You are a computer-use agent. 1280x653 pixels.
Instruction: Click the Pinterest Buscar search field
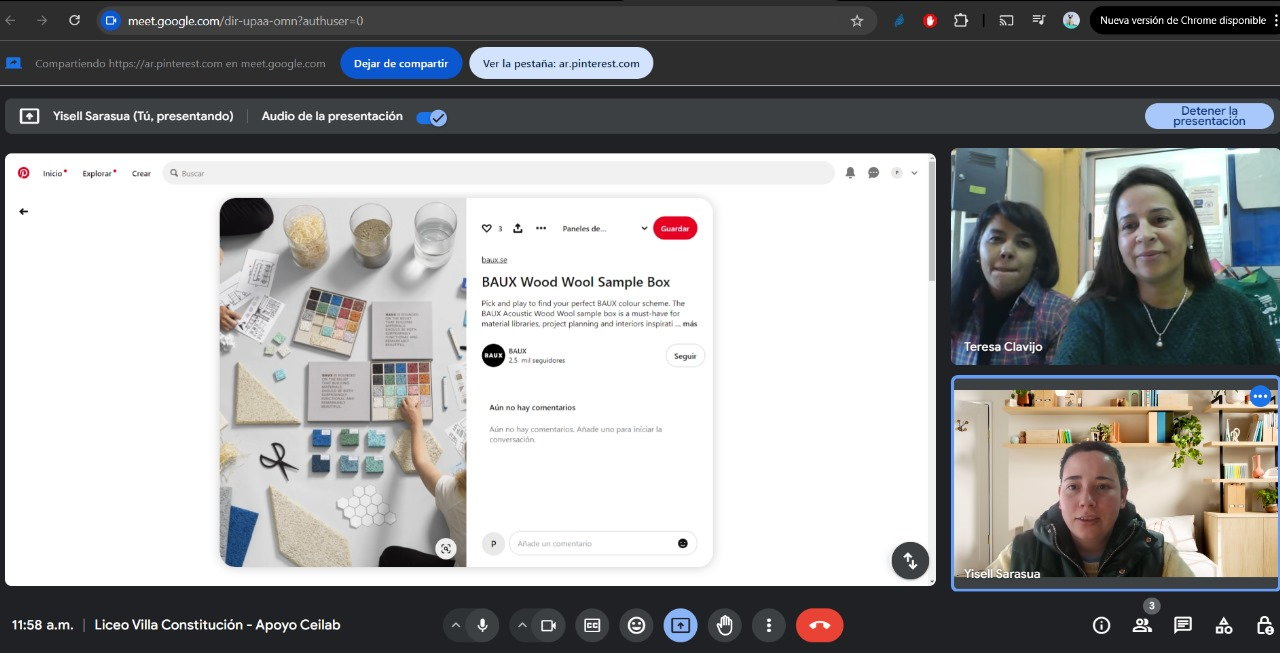tap(498, 173)
